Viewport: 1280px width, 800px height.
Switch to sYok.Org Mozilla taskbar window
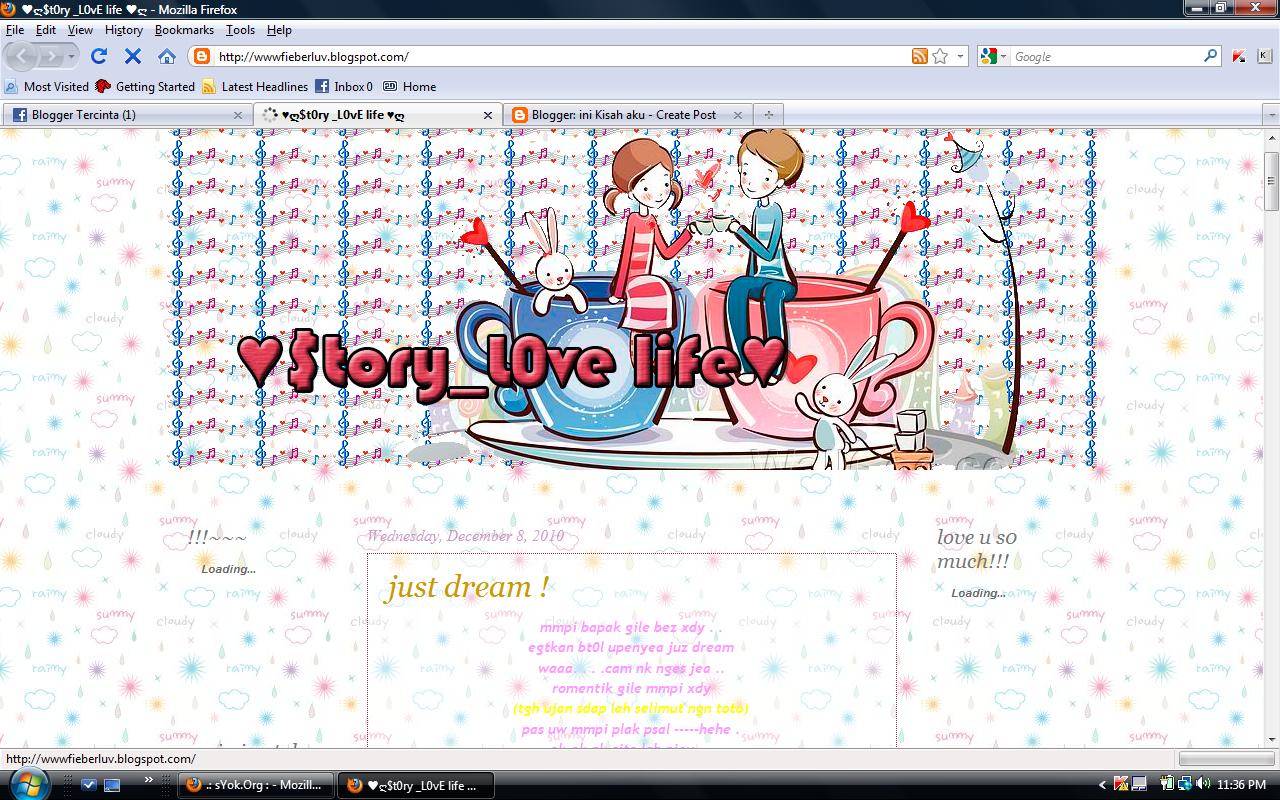[x=255, y=785]
